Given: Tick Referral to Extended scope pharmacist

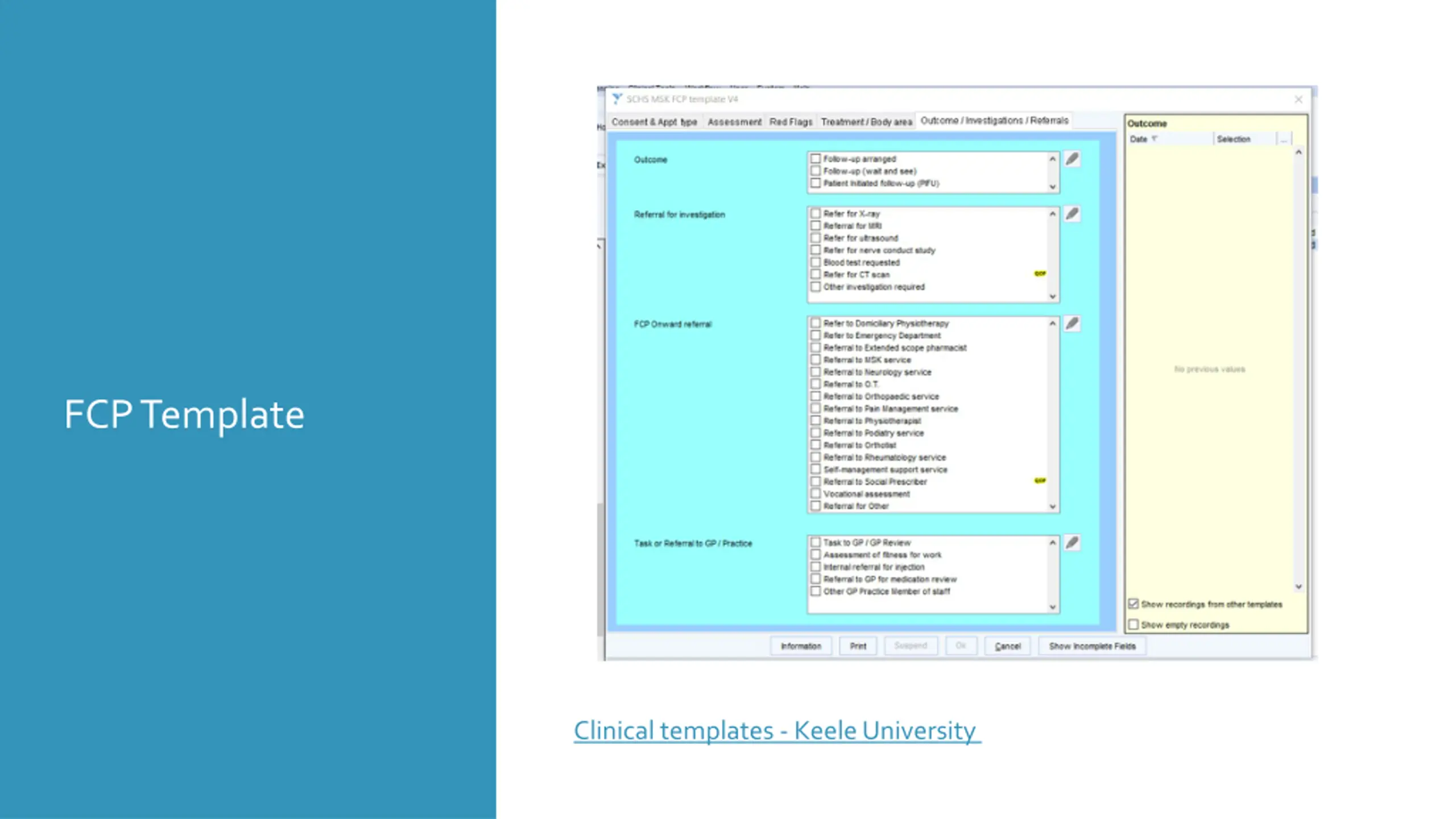Looking at the screenshot, I should pos(816,348).
